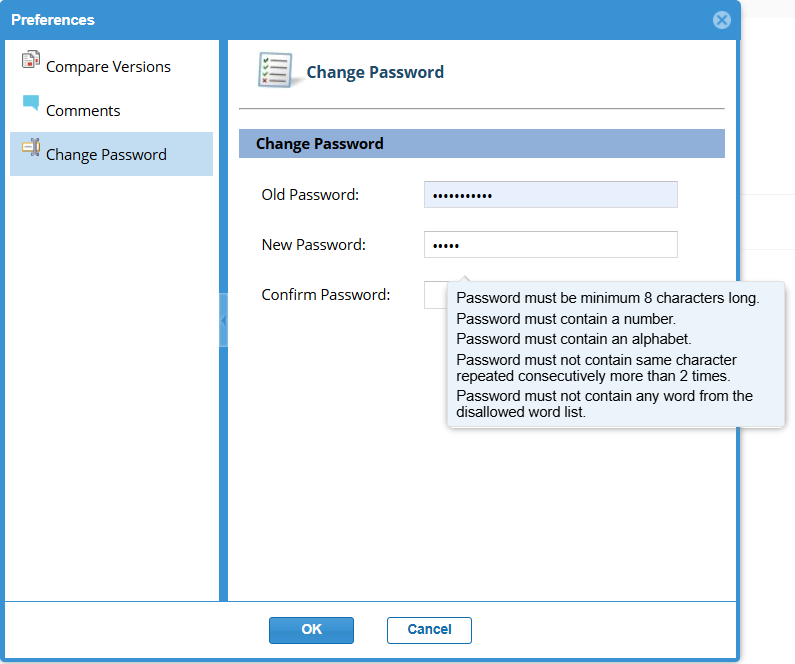Click the Old Password label

309,195
